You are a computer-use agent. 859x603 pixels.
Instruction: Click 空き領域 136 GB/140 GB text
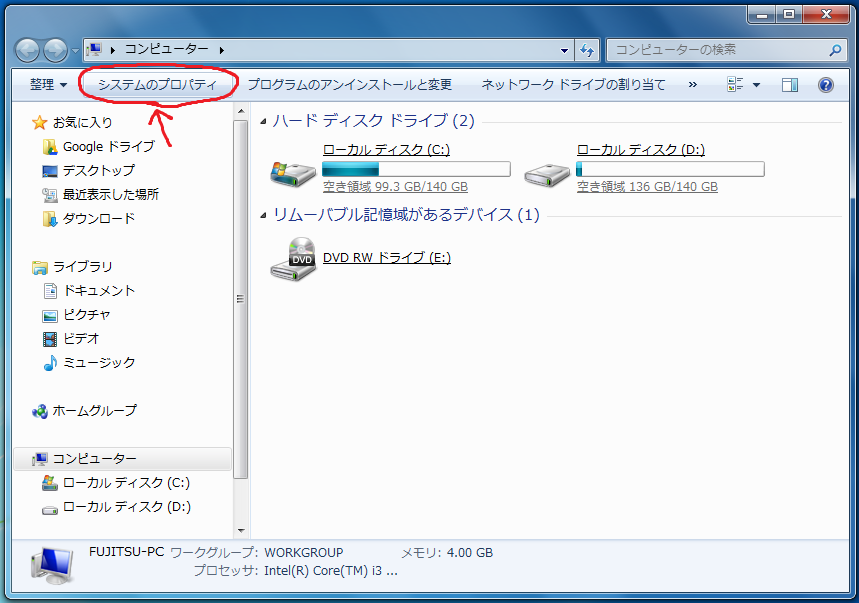648,187
